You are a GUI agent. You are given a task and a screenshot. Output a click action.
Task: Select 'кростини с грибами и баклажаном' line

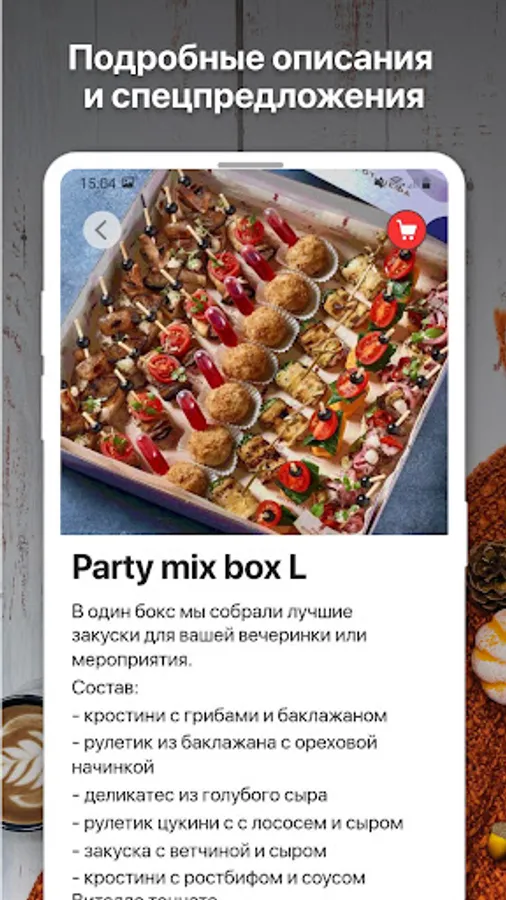229,716
